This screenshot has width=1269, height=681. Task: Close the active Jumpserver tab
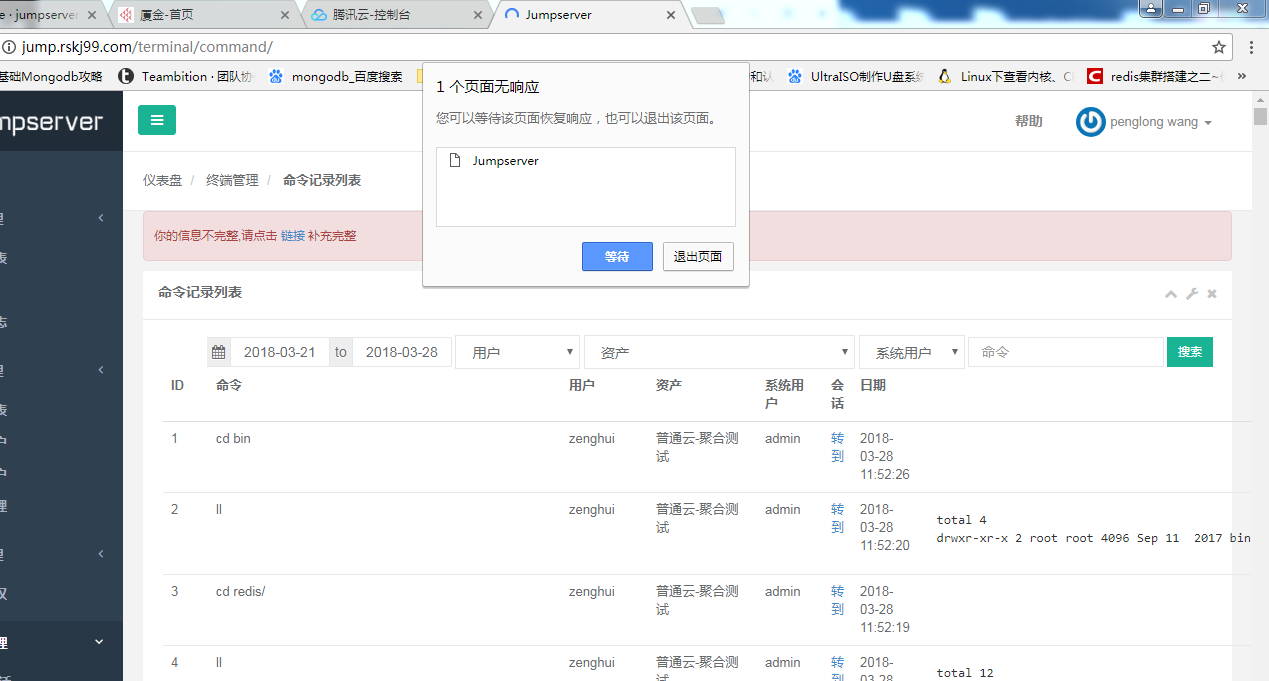670,15
